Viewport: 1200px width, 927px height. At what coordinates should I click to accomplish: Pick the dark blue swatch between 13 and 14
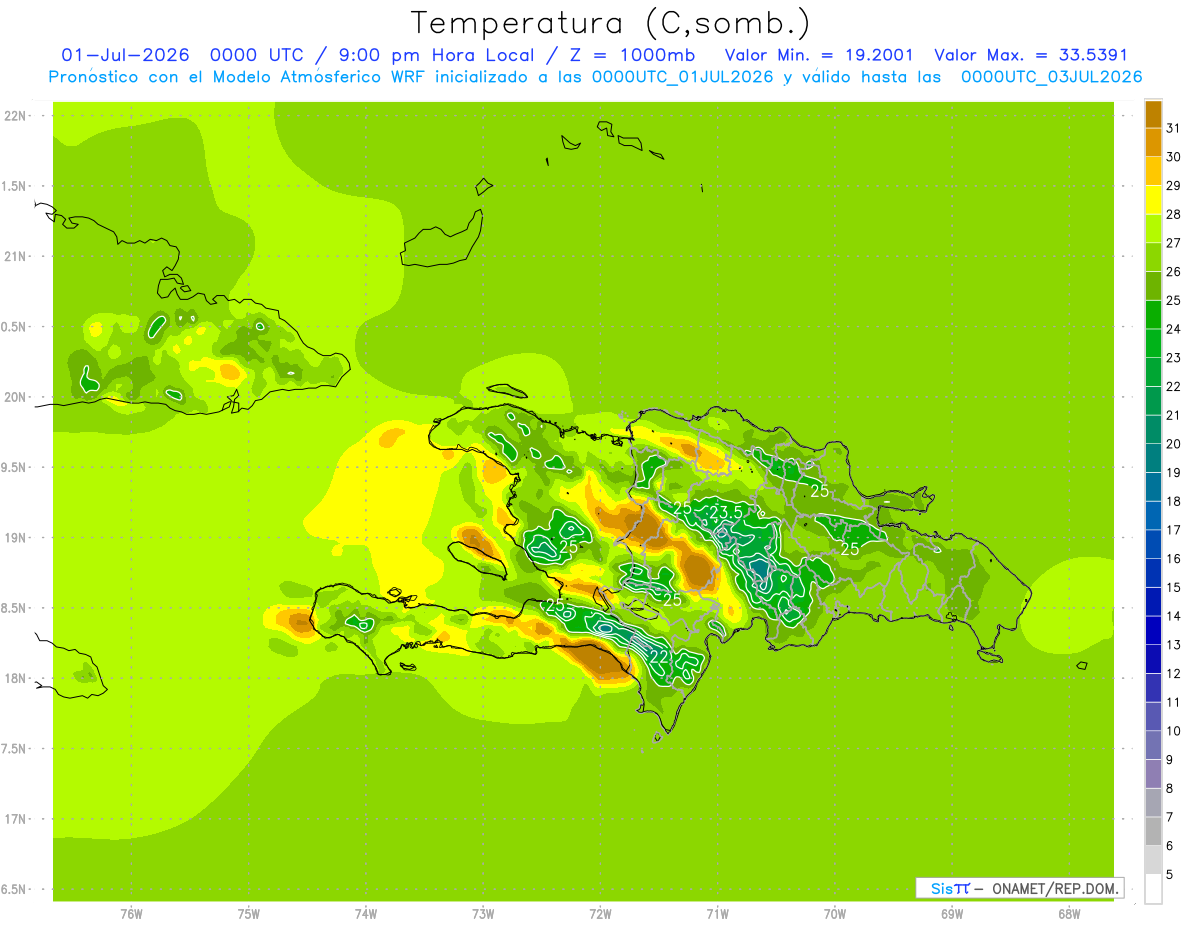(x=1153, y=630)
